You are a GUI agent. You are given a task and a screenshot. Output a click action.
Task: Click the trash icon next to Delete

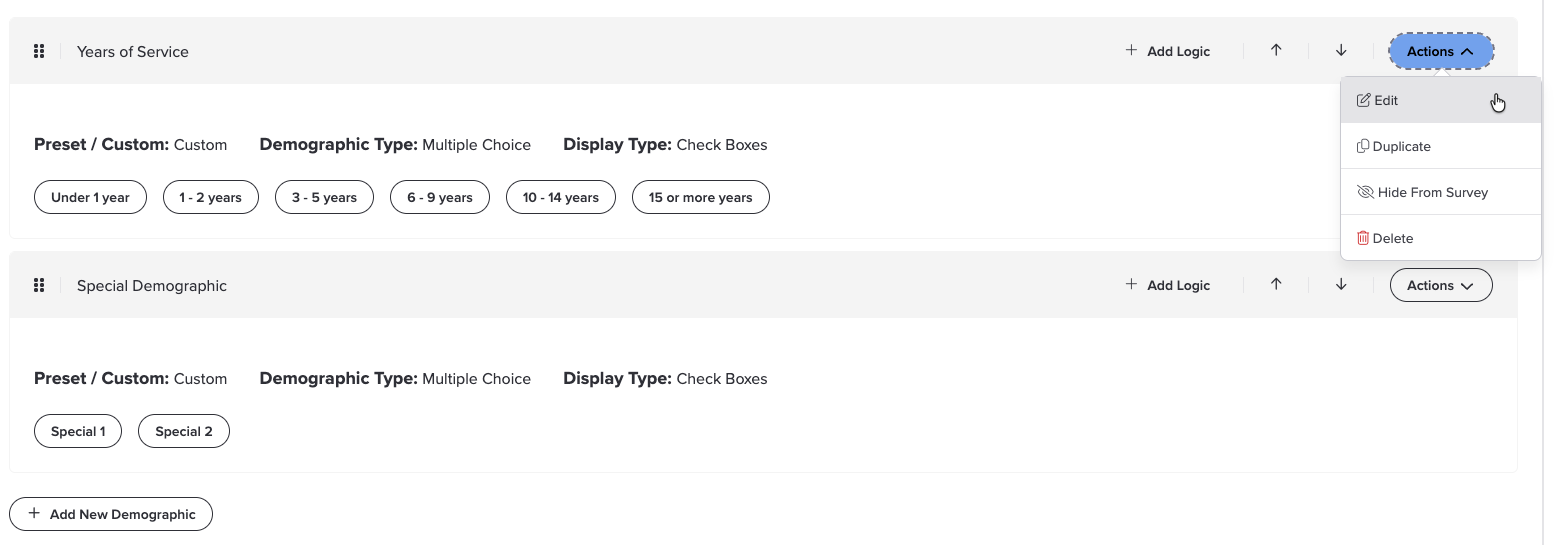click(1362, 238)
